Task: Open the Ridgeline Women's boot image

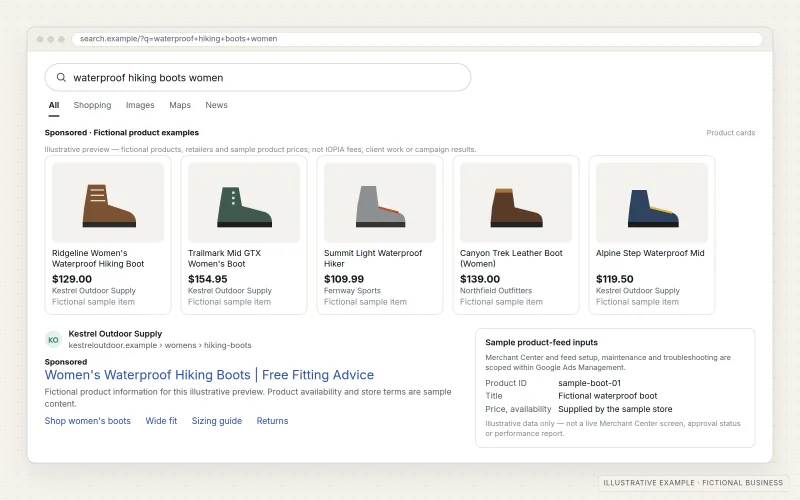Action: pyautogui.click(x=108, y=203)
